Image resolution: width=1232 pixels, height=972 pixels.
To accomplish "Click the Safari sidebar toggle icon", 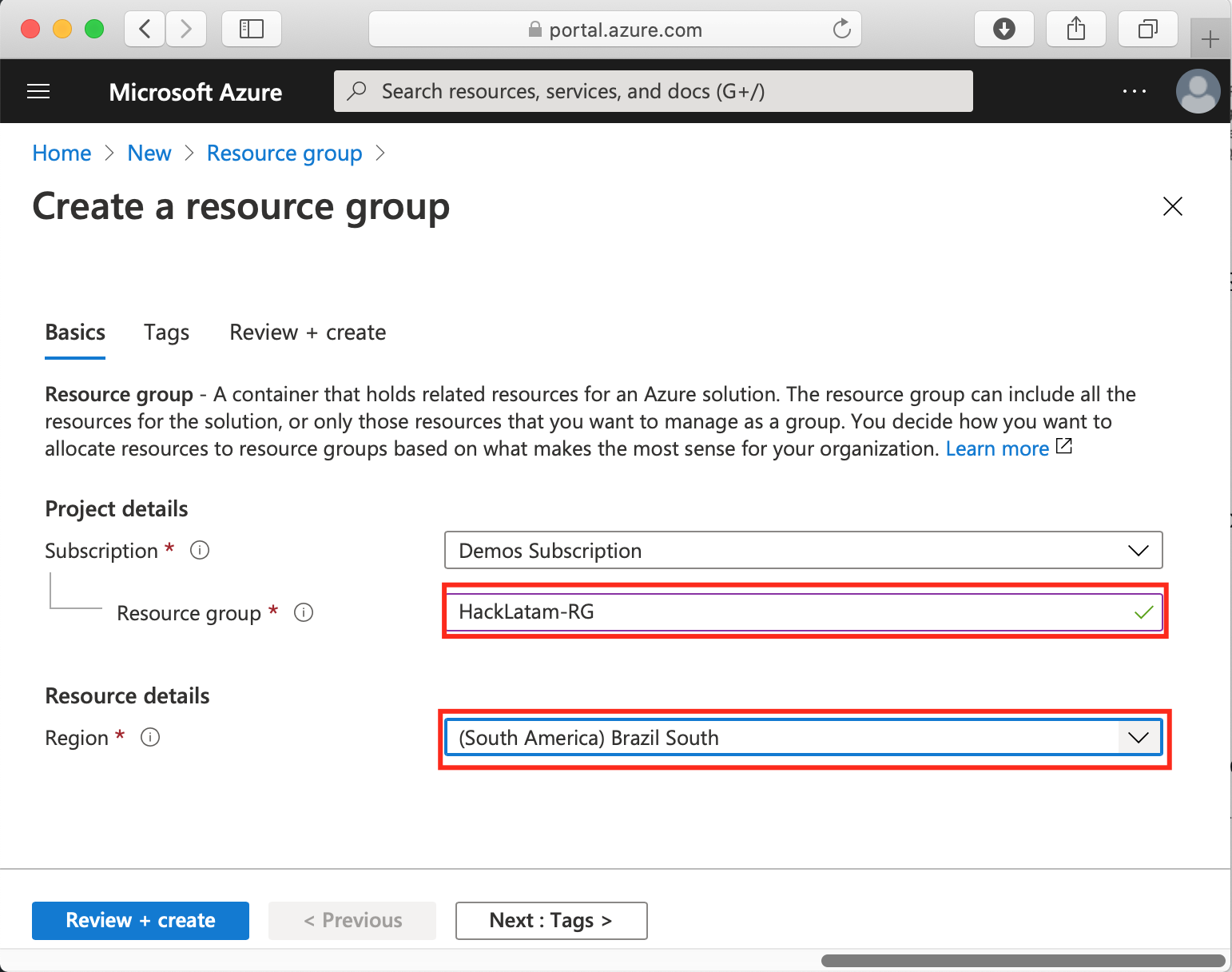I will point(251,28).
